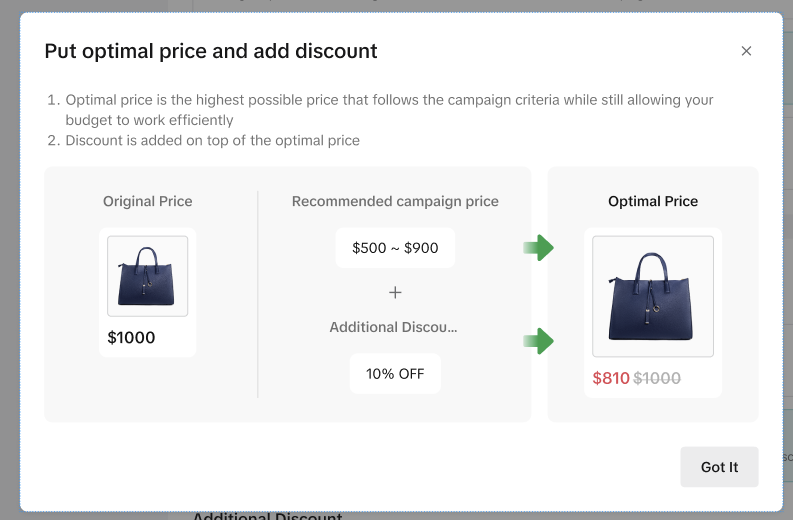The image size is (793, 520).
Task: Click the Original Price heading
Action: [148, 201]
